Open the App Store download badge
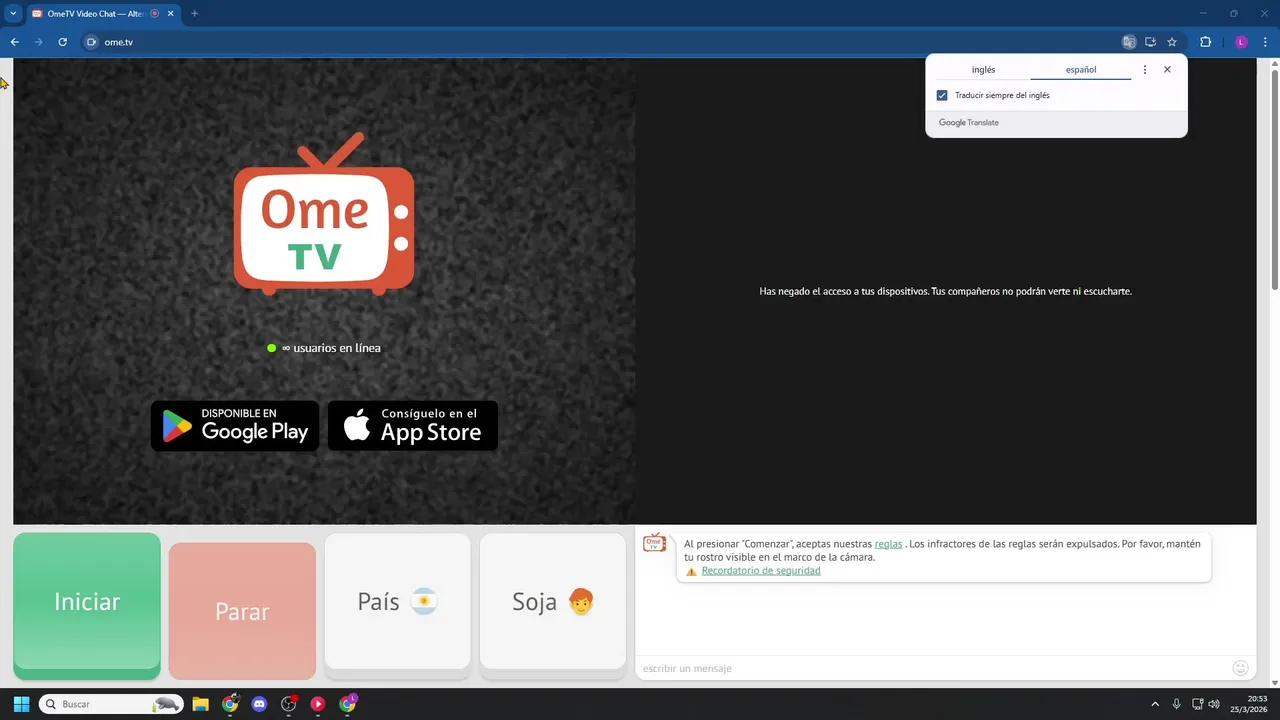Screen dimensions: 1280x720 point(413,426)
